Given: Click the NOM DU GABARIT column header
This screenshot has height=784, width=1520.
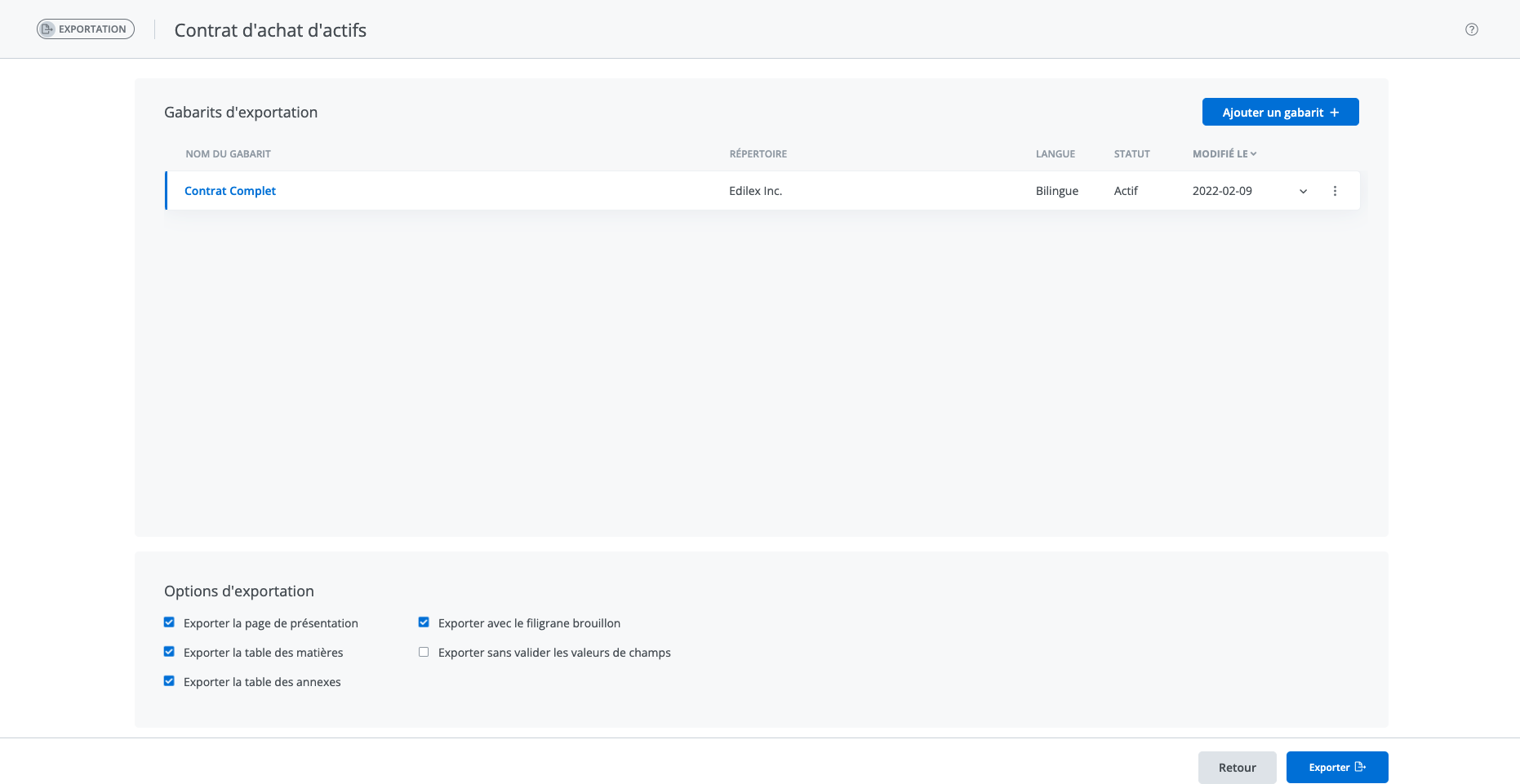Looking at the screenshot, I should click(x=228, y=153).
